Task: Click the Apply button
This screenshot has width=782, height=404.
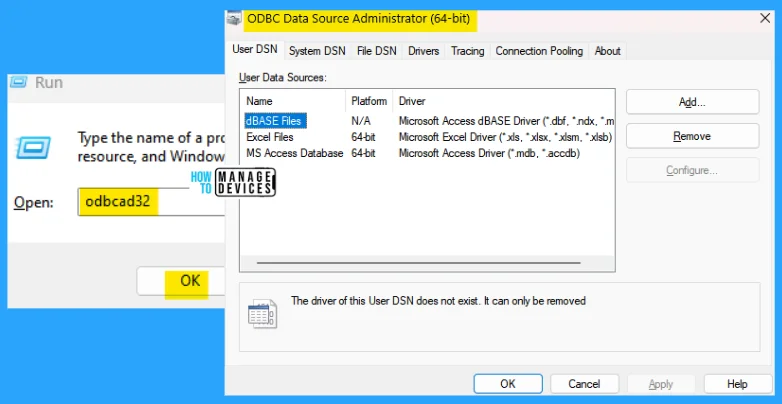Action: pos(661,384)
